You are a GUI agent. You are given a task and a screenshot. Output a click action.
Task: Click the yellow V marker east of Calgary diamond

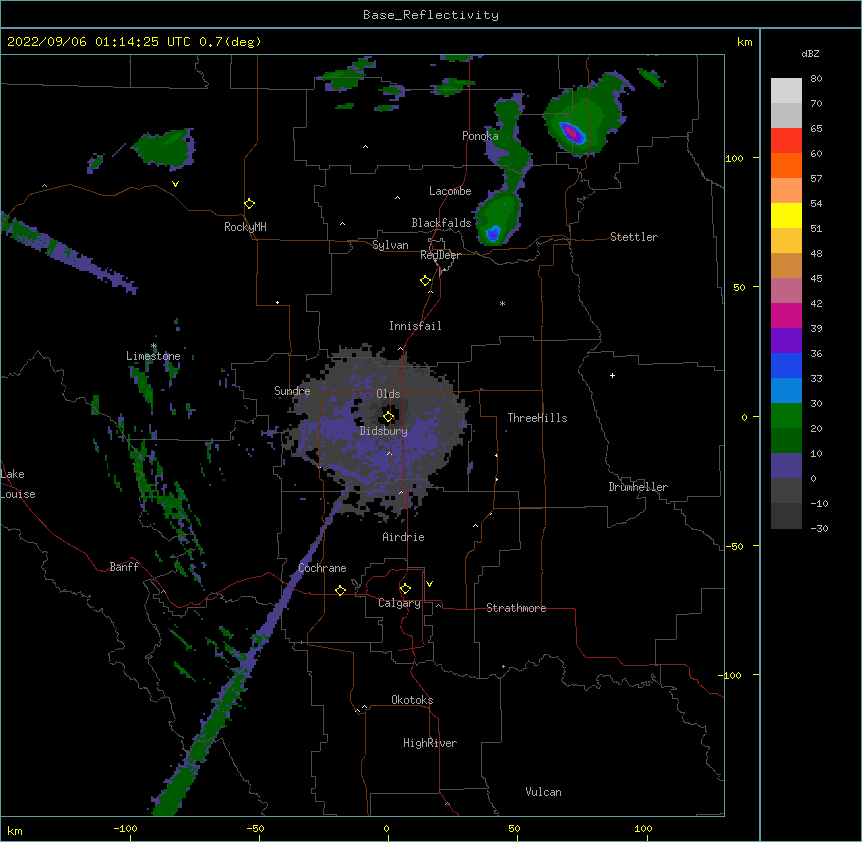[429, 584]
